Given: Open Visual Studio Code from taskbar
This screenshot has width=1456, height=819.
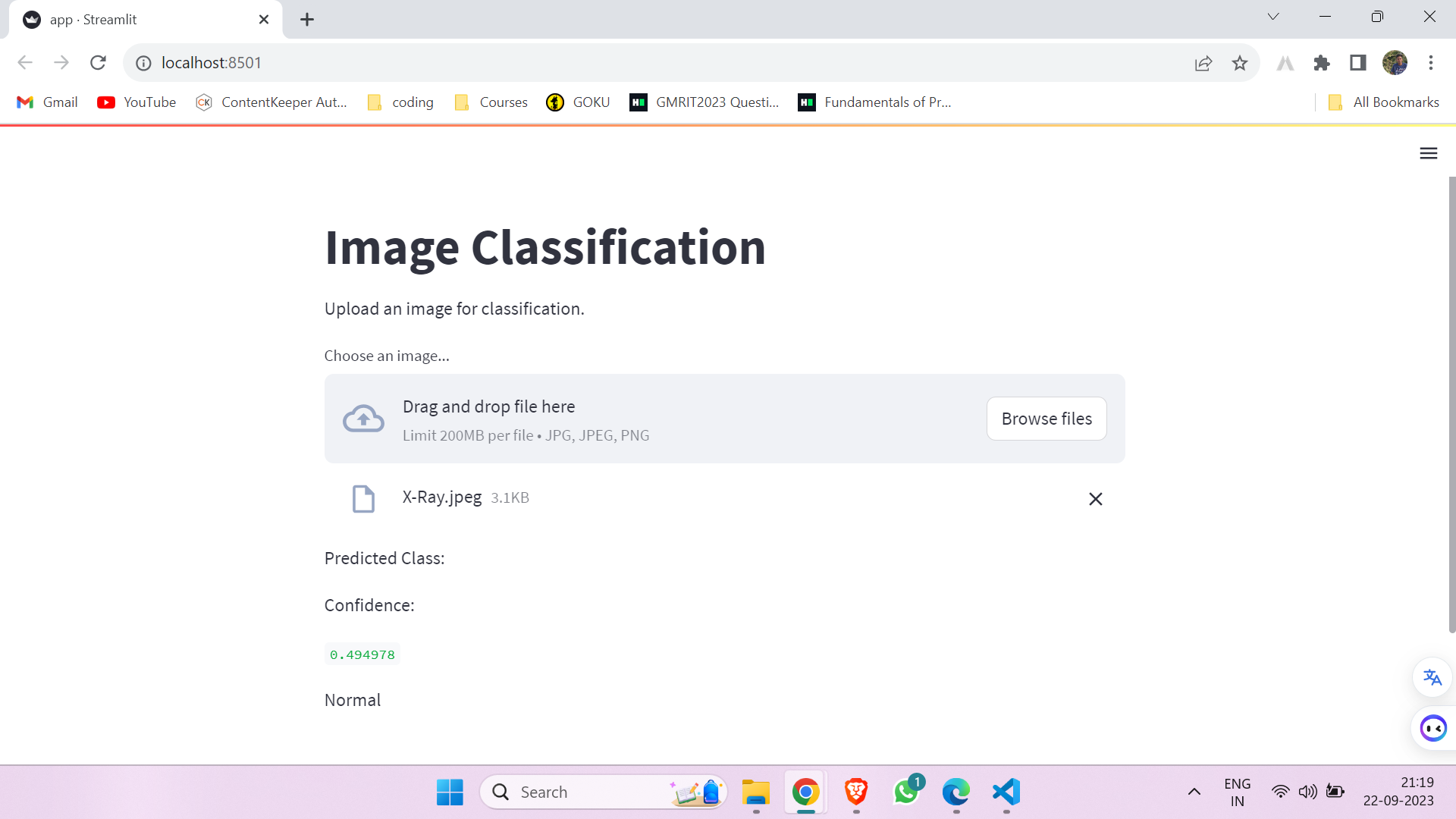Looking at the screenshot, I should (x=1006, y=792).
